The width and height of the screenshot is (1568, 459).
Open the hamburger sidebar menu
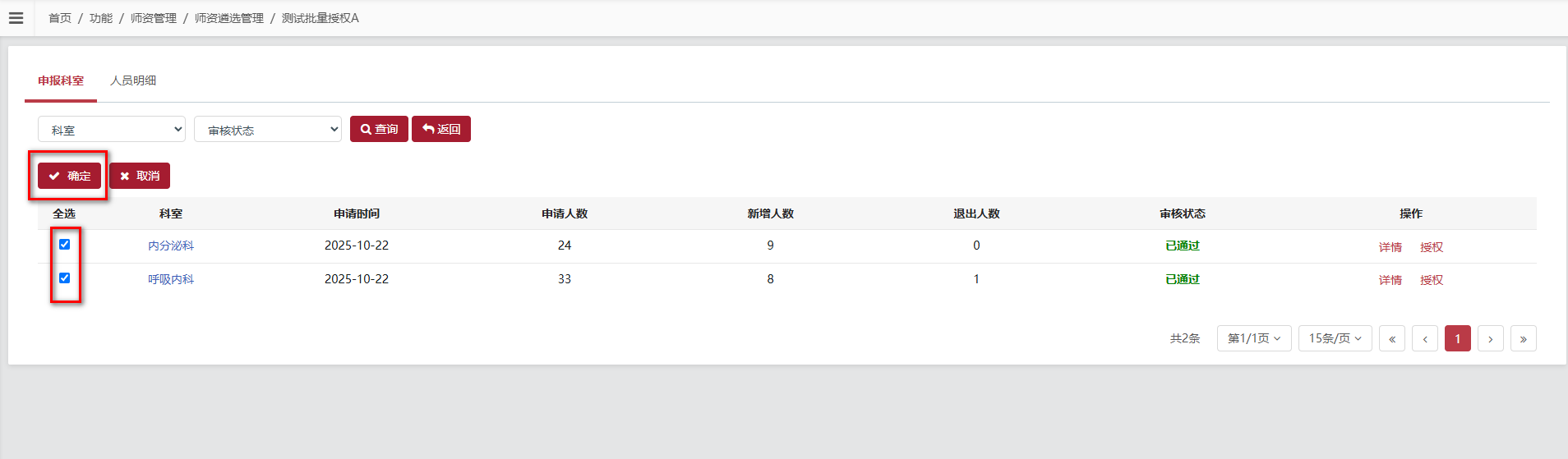(16, 18)
